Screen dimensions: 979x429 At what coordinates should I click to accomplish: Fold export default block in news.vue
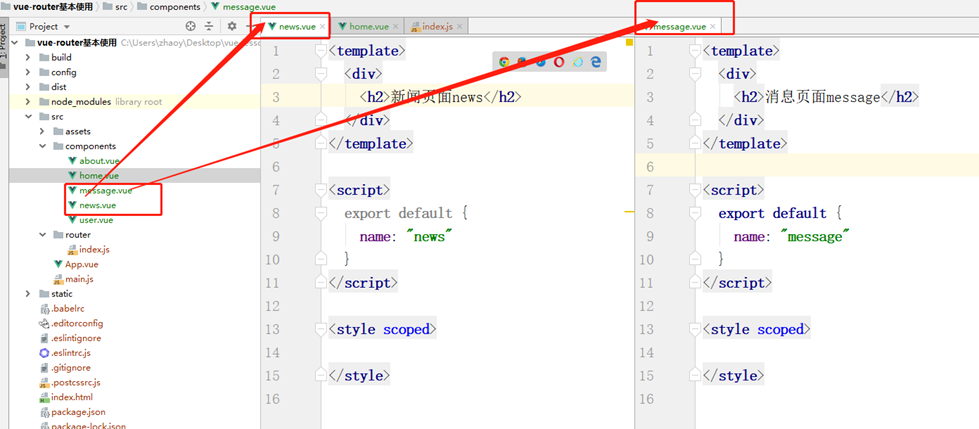point(321,213)
